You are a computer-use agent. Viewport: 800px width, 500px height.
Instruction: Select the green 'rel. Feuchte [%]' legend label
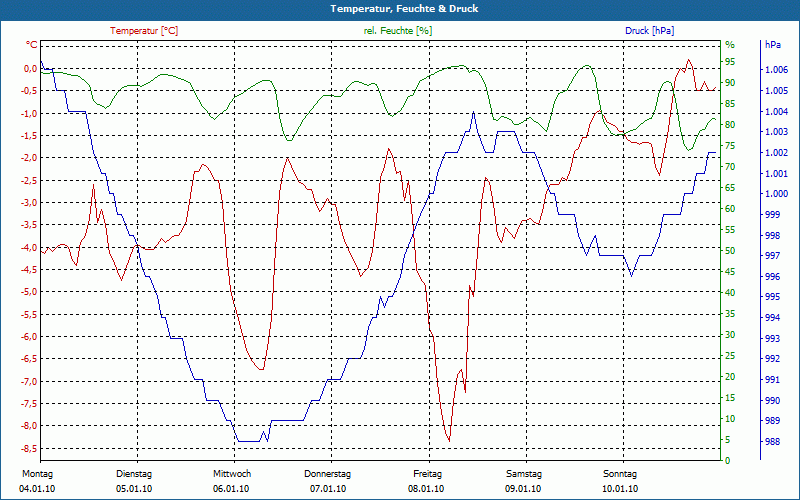click(397, 31)
